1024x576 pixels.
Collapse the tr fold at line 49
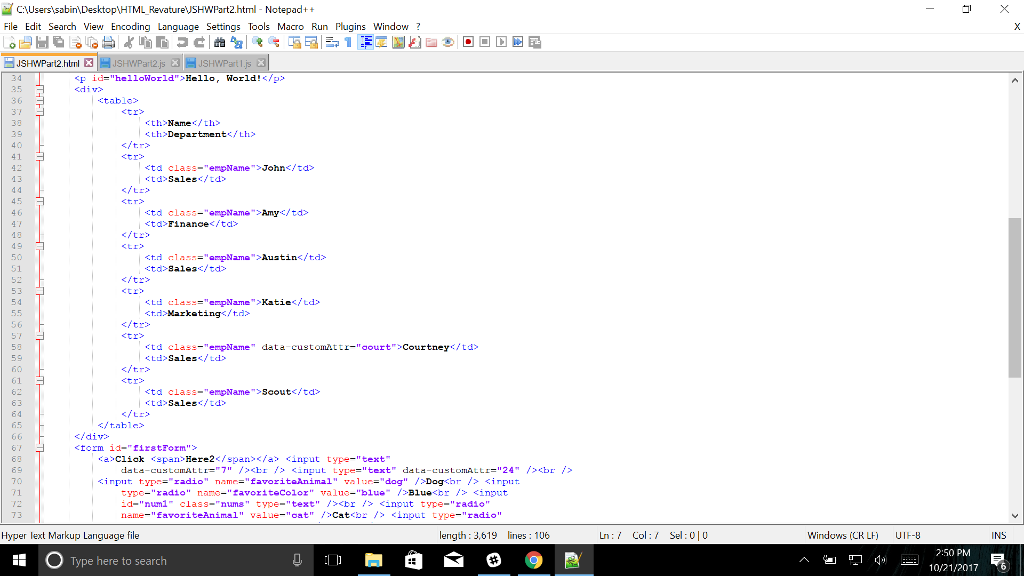[x=40, y=246]
